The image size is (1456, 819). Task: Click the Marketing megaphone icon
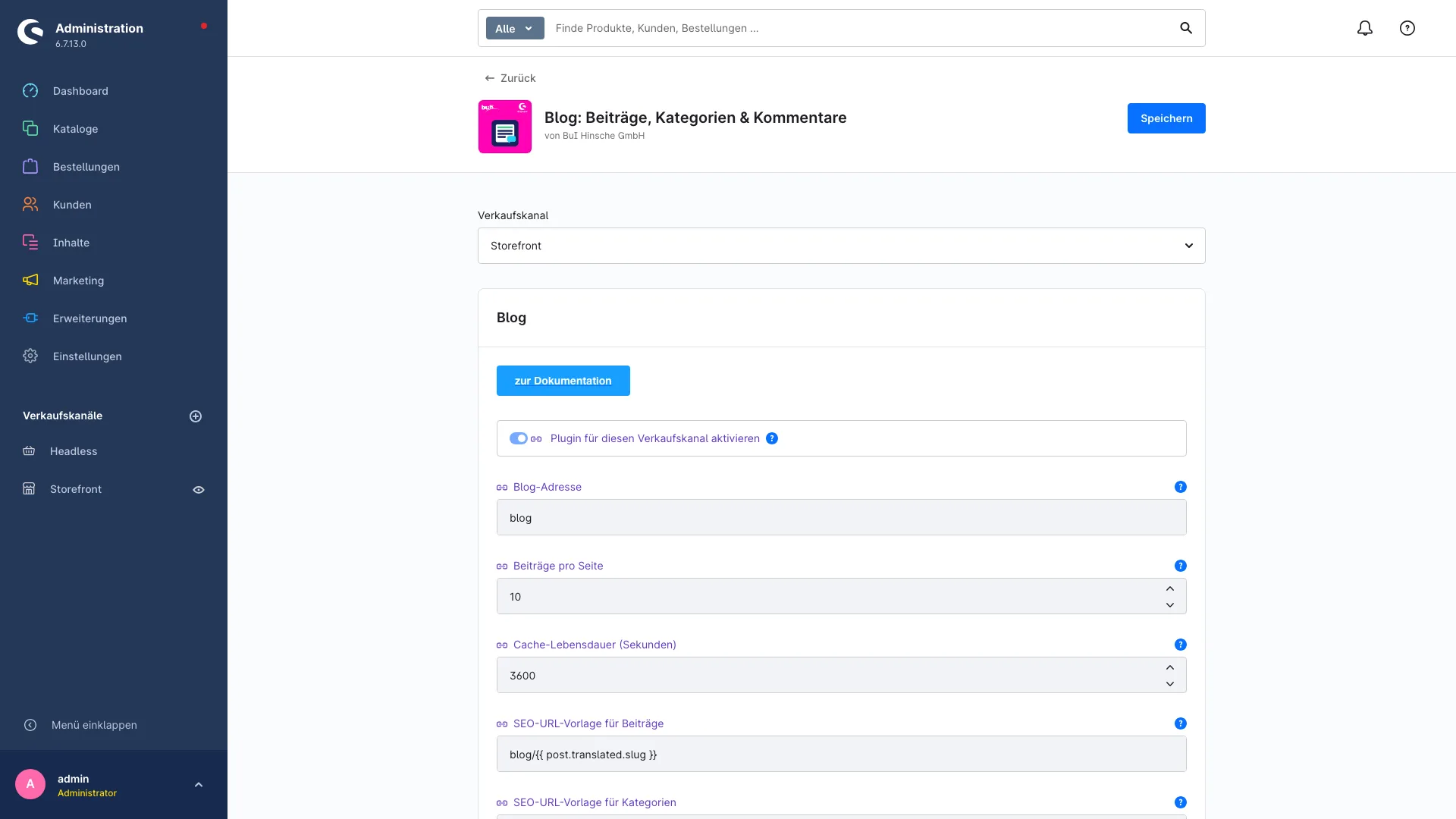point(30,281)
